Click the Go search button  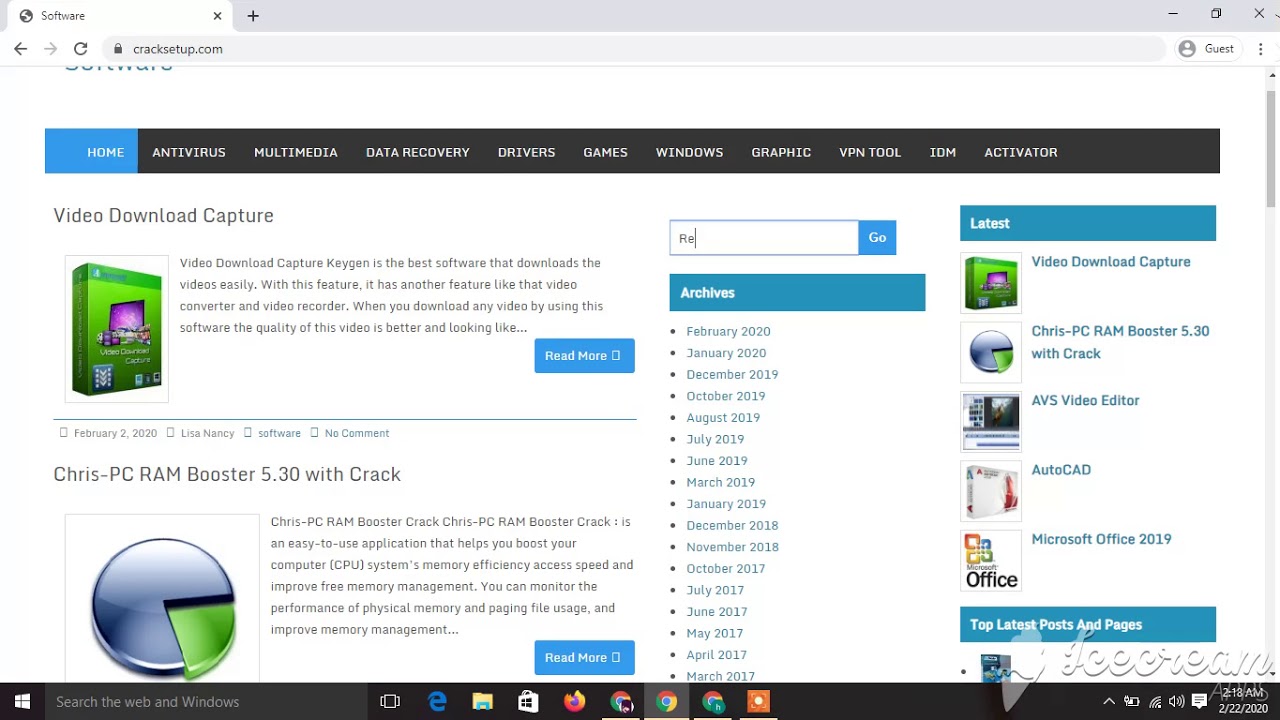877,238
